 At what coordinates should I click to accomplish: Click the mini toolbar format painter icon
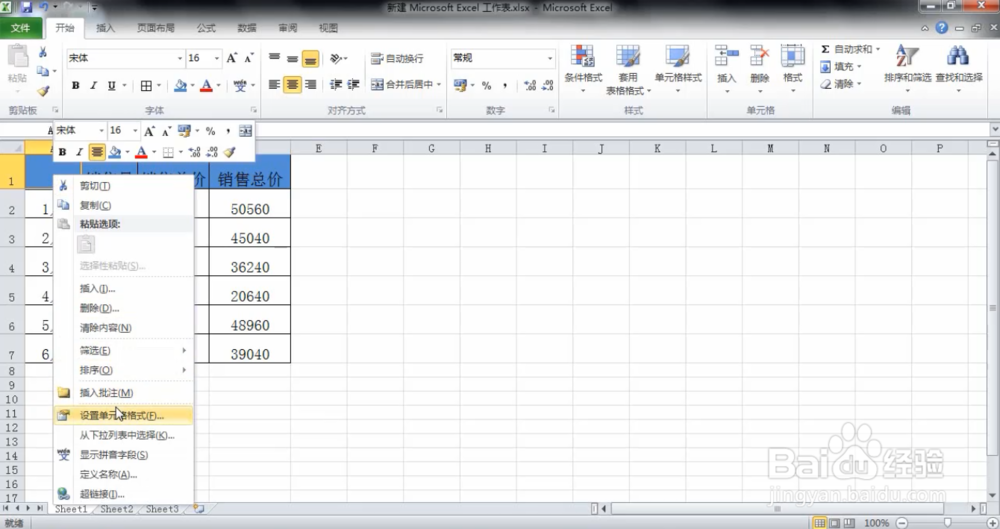pyautogui.click(x=230, y=152)
